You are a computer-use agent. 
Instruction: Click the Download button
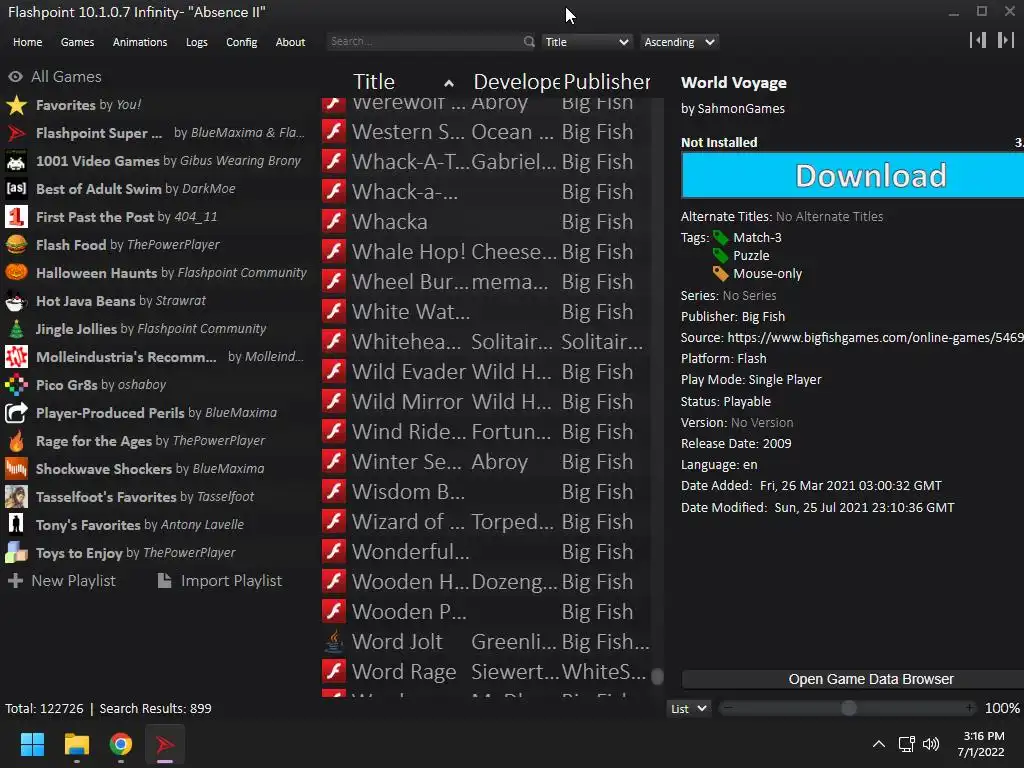coord(853,175)
